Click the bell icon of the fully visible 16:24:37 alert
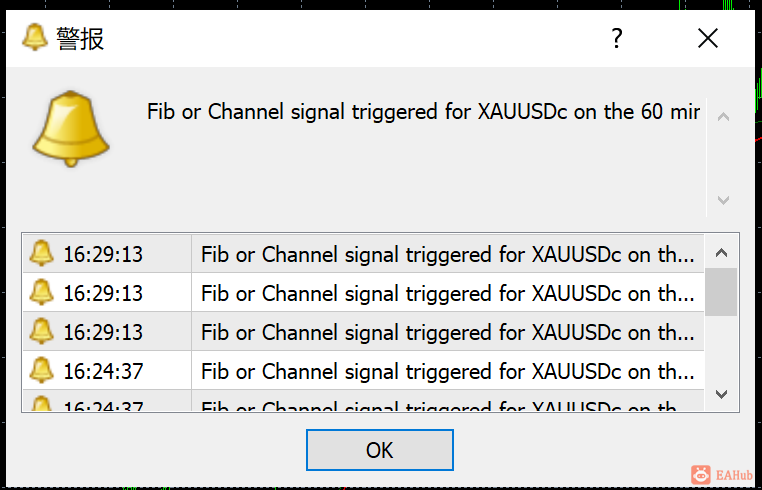This screenshot has height=490, width=762. click(41, 371)
